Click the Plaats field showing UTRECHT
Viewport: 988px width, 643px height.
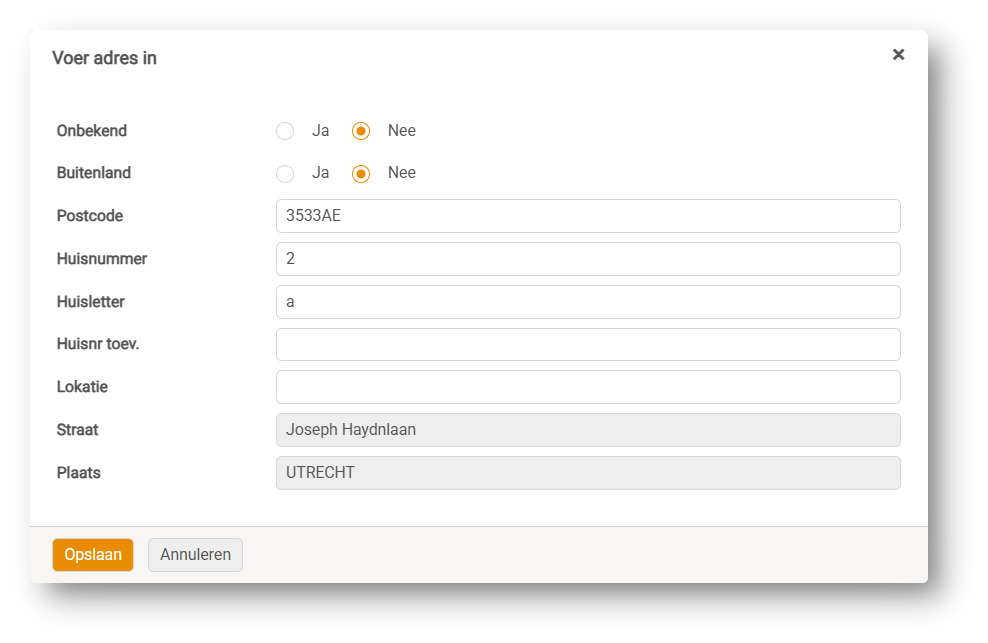coord(588,473)
